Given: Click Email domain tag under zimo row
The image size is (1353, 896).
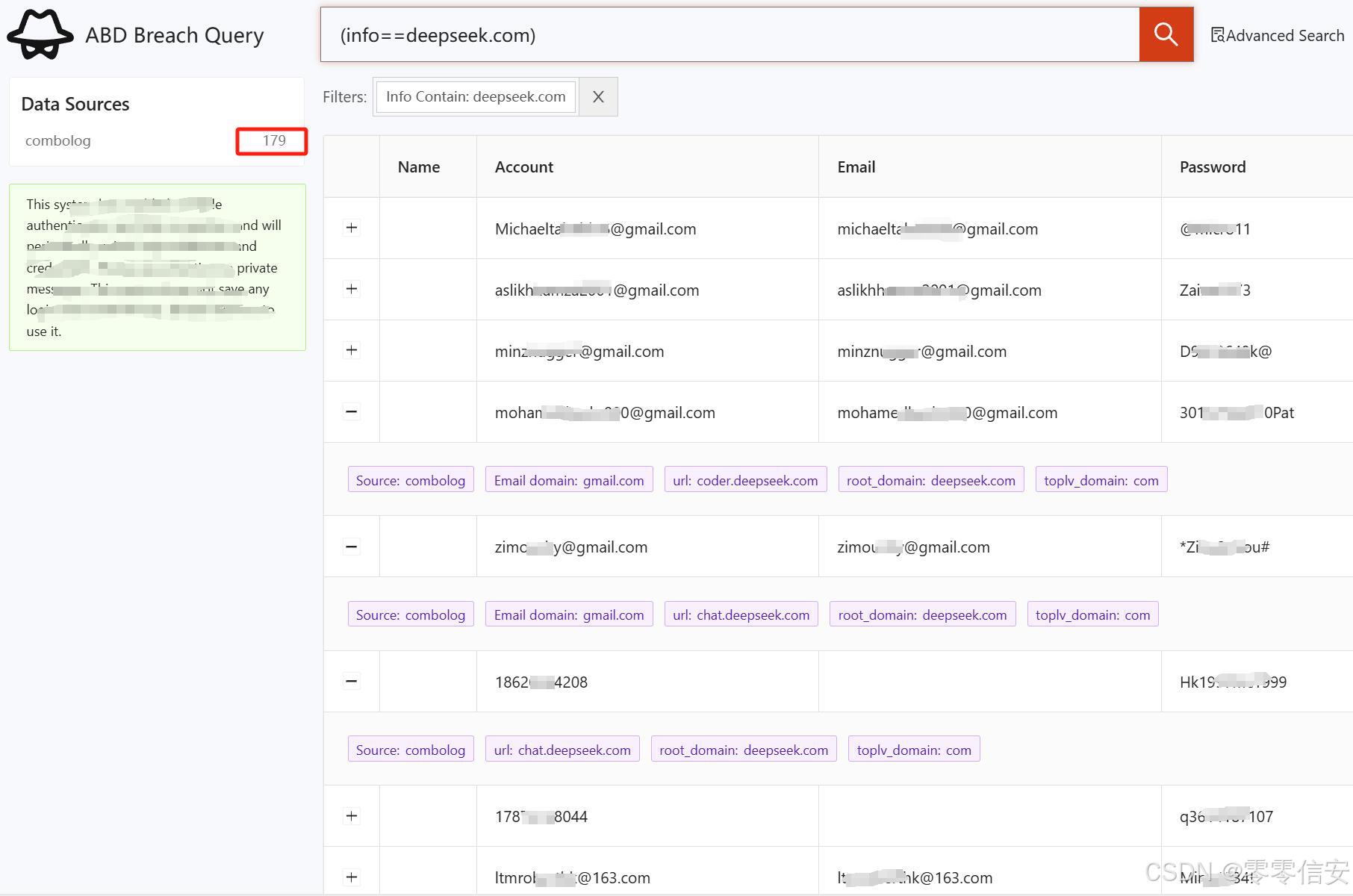Looking at the screenshot, I should tap(569, 615).
